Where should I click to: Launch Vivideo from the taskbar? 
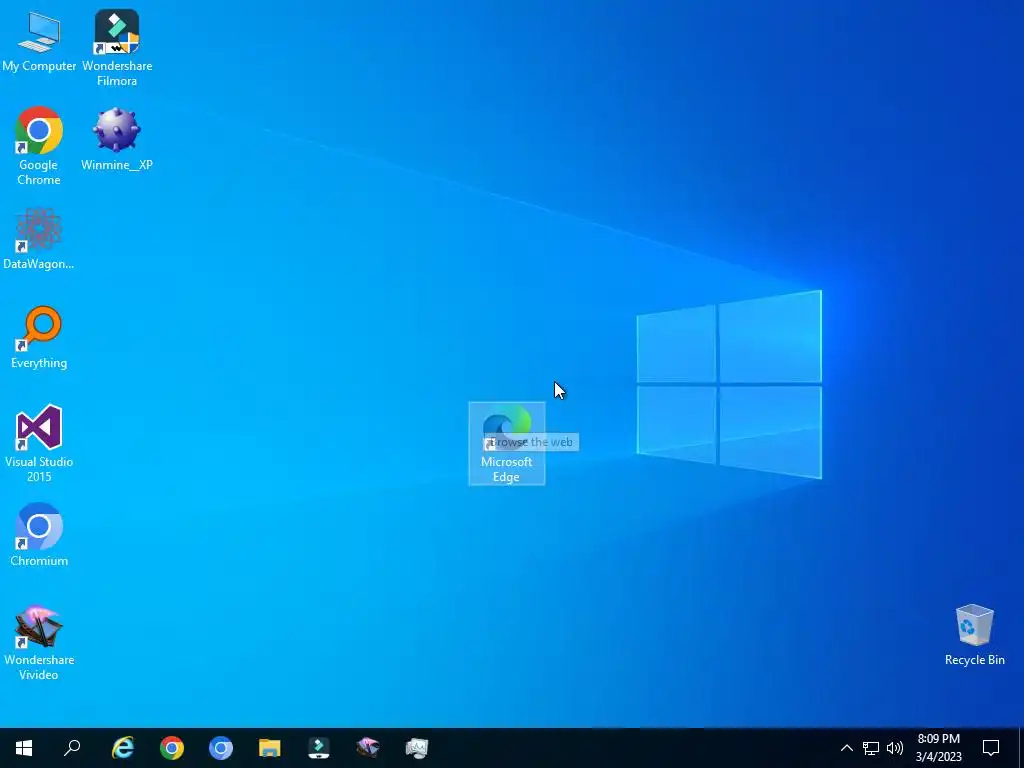(x=368, y=748)
